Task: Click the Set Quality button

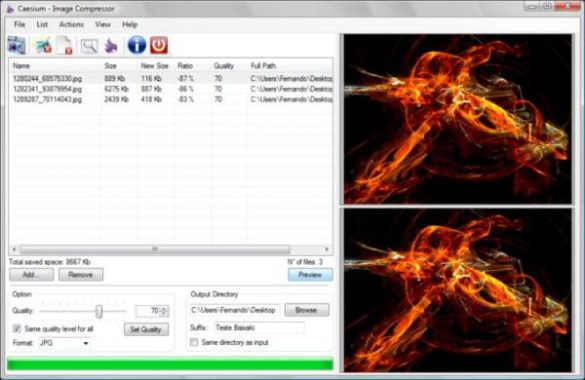Action: pyautogui.click(x=146, y=329)
